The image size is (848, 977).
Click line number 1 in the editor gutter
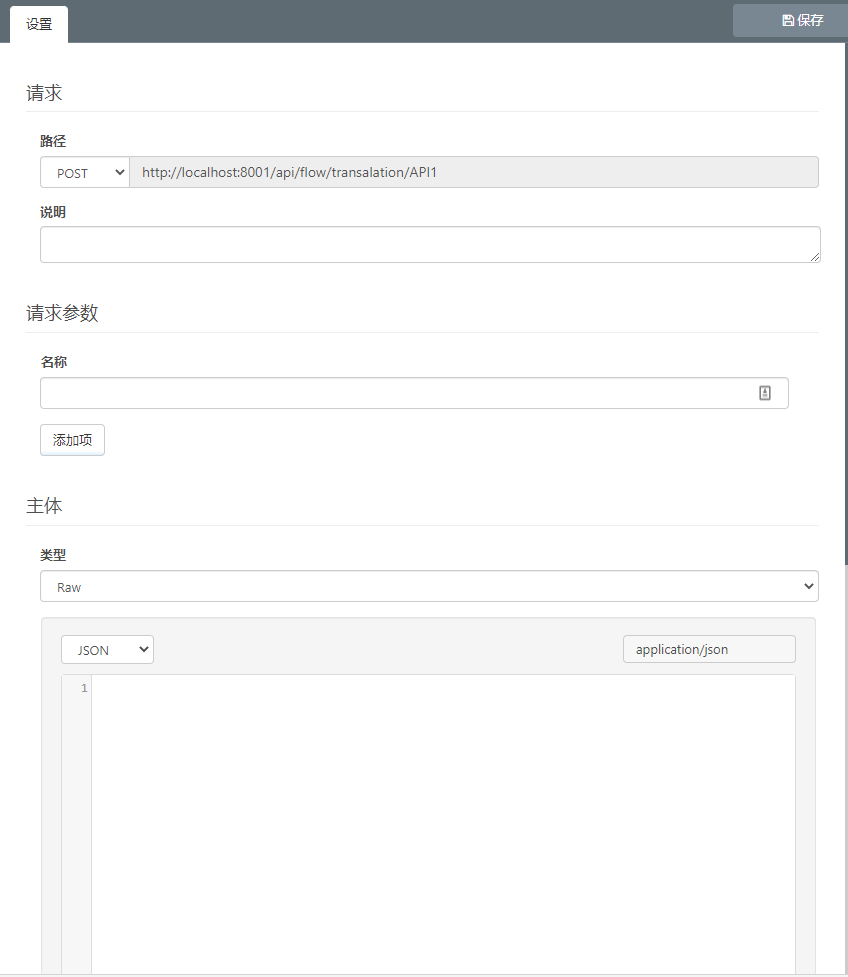(84, 689)
